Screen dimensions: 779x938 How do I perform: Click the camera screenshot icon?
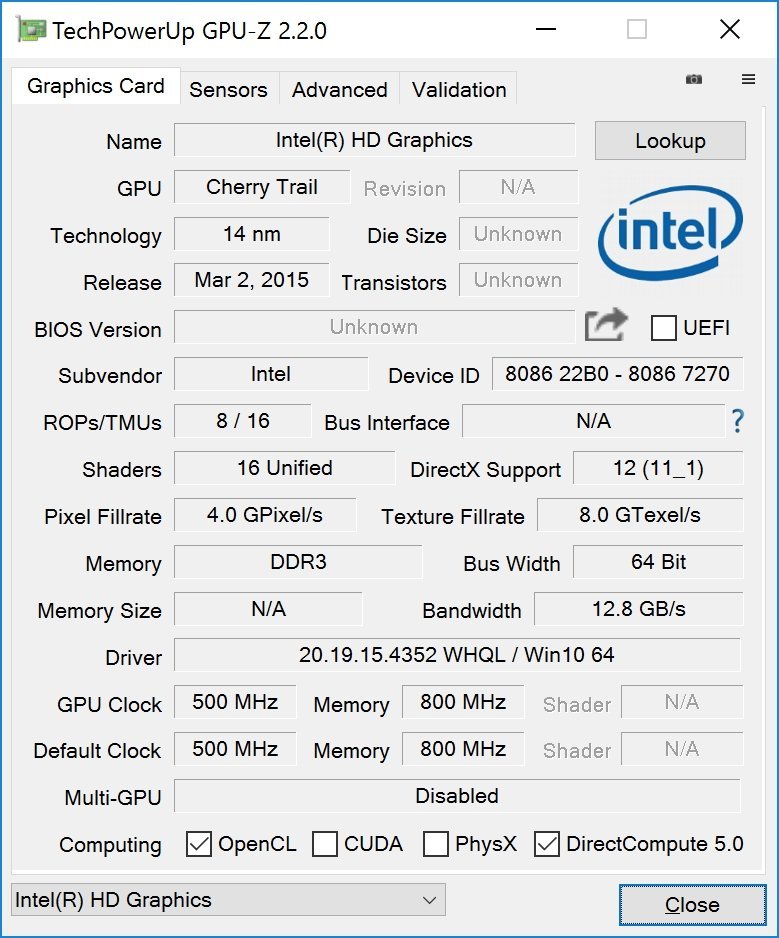(693, 80)
